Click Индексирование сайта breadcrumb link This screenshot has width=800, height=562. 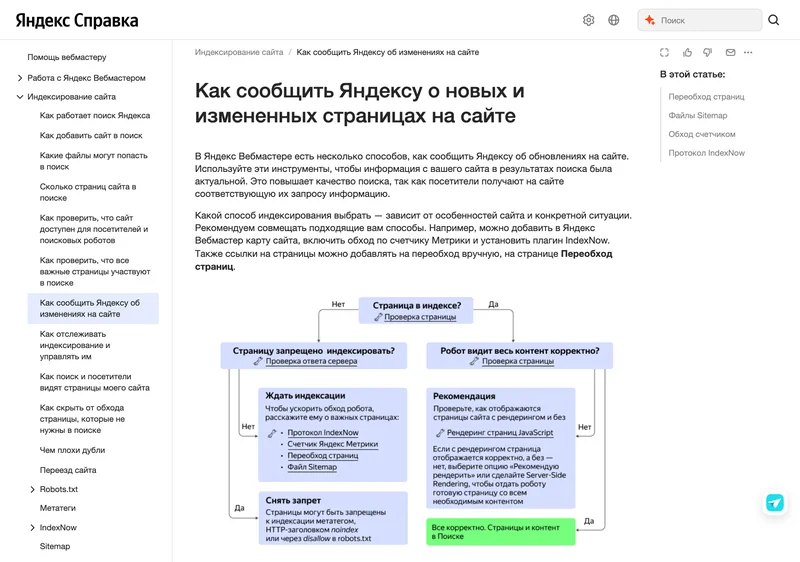pos(239,52)
